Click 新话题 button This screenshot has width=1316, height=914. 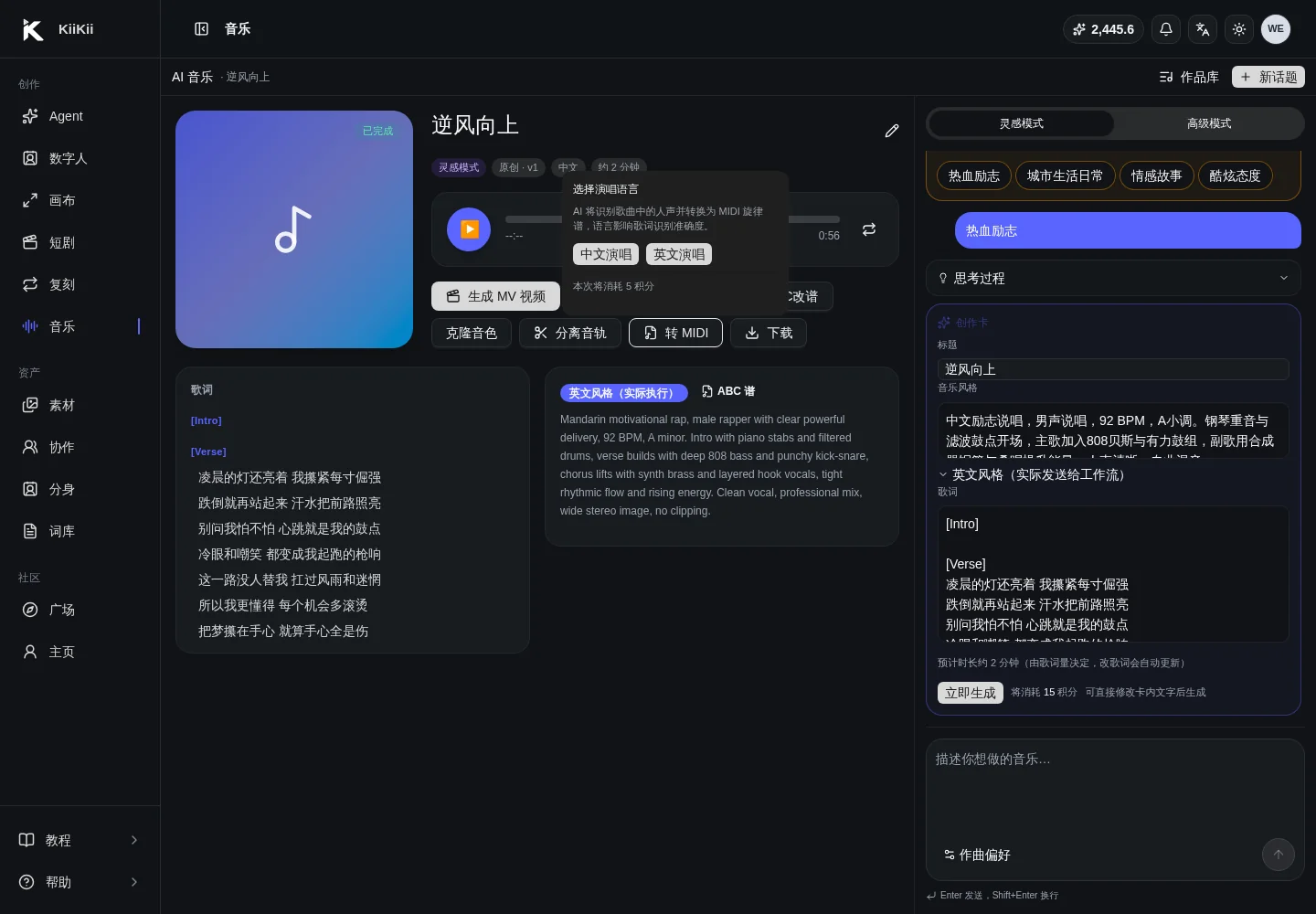[x=1268, y=77]
